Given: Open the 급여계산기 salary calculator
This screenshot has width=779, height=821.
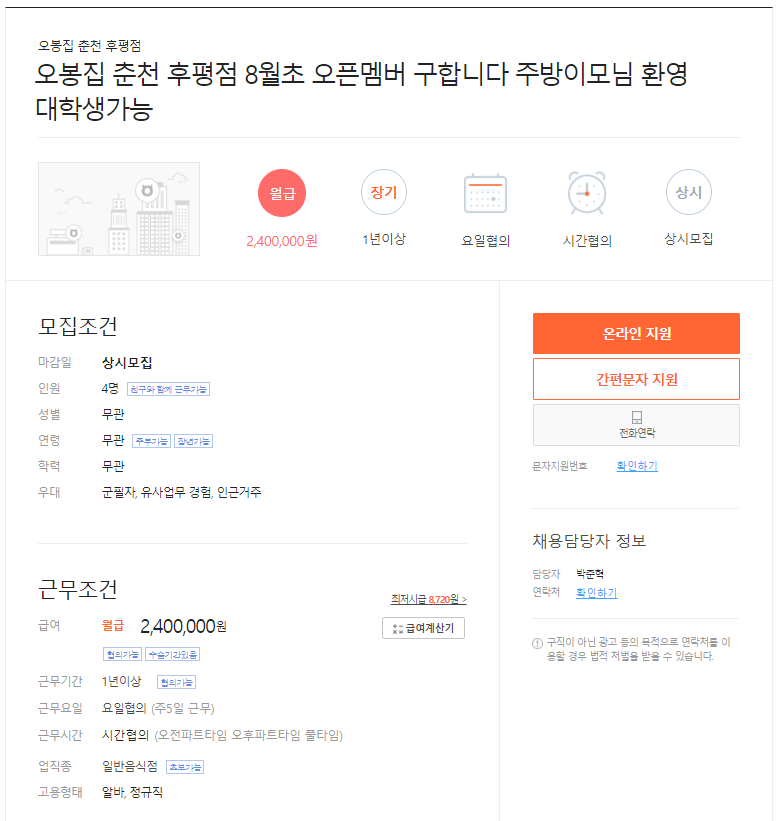Looking at the screenshot, I should 424,628.
